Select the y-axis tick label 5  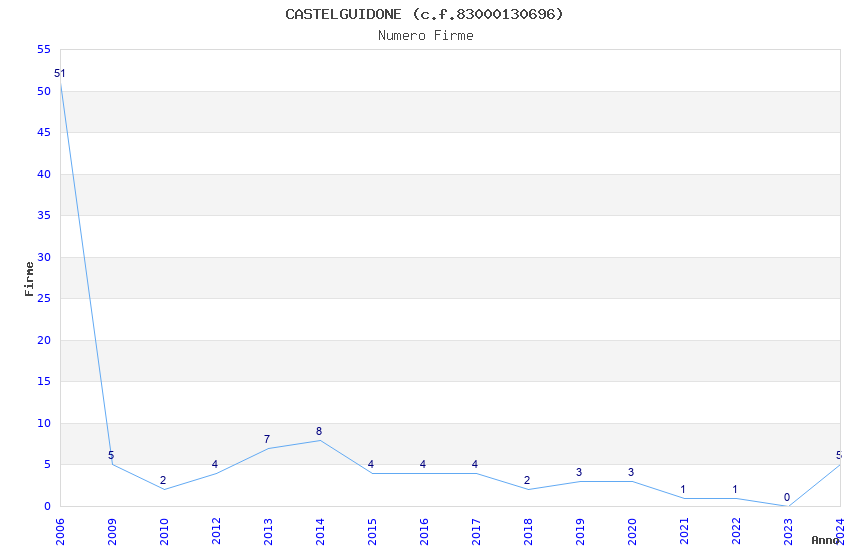[x=48, y=464]
